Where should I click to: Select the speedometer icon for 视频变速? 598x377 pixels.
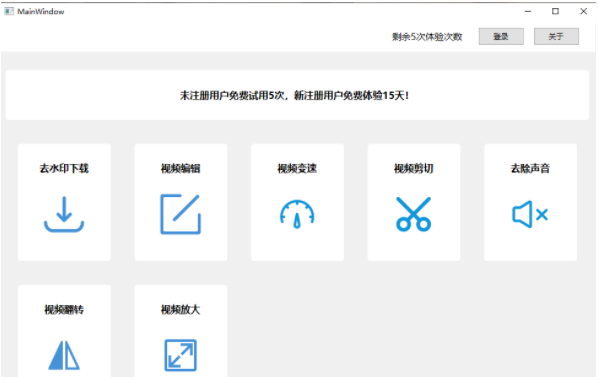[297, 214]
